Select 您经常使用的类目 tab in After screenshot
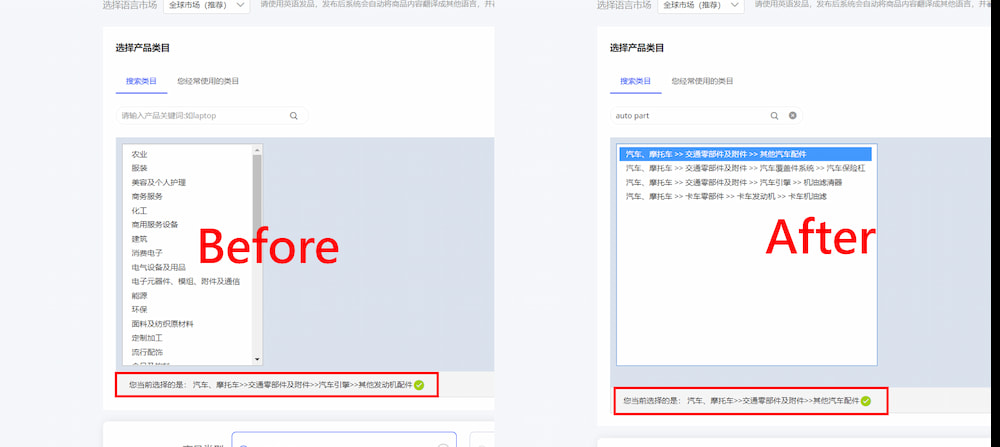This screenshot has width=1000, height=447. point(702,82)
